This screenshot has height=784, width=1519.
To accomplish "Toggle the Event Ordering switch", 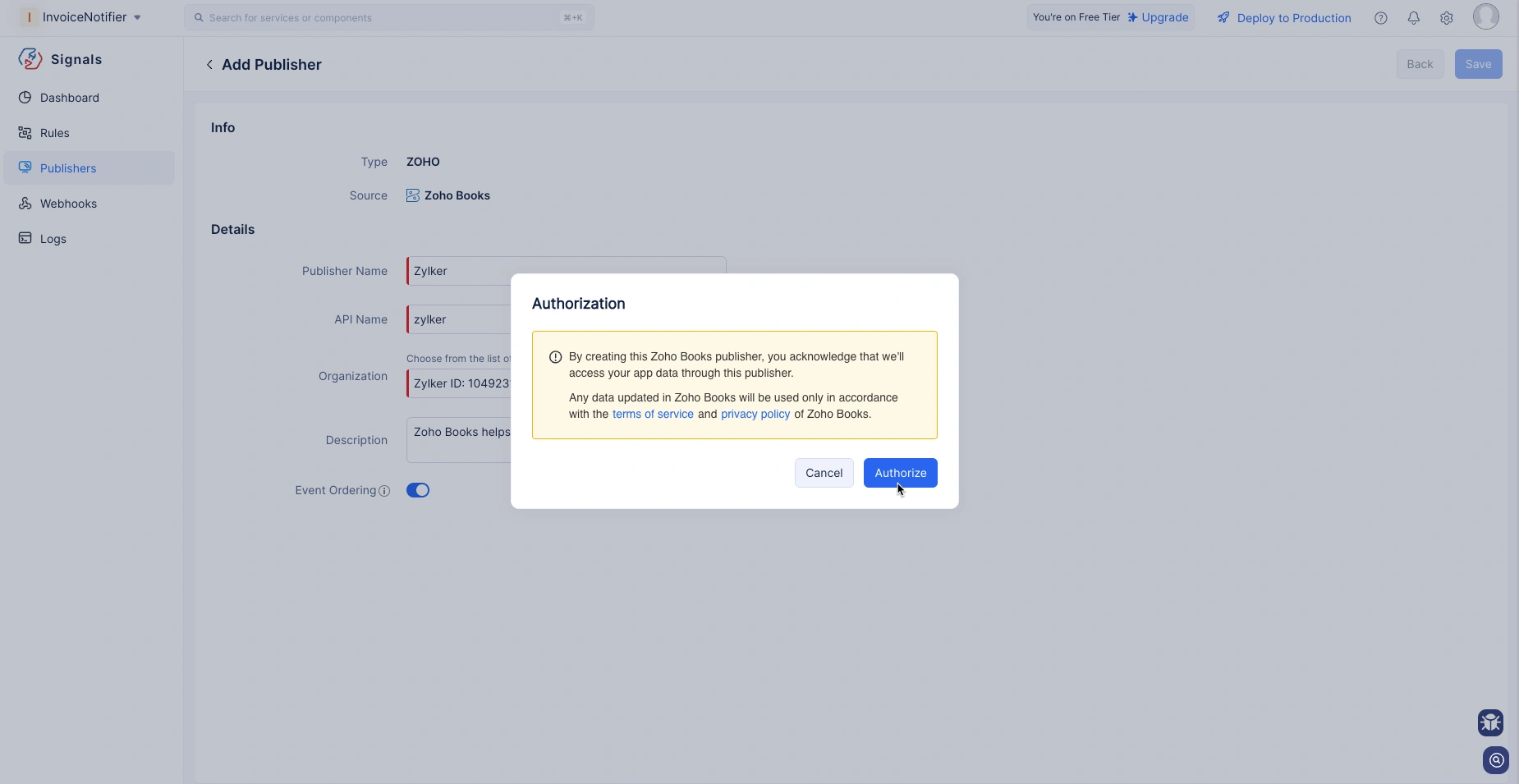I will [418, 490].
